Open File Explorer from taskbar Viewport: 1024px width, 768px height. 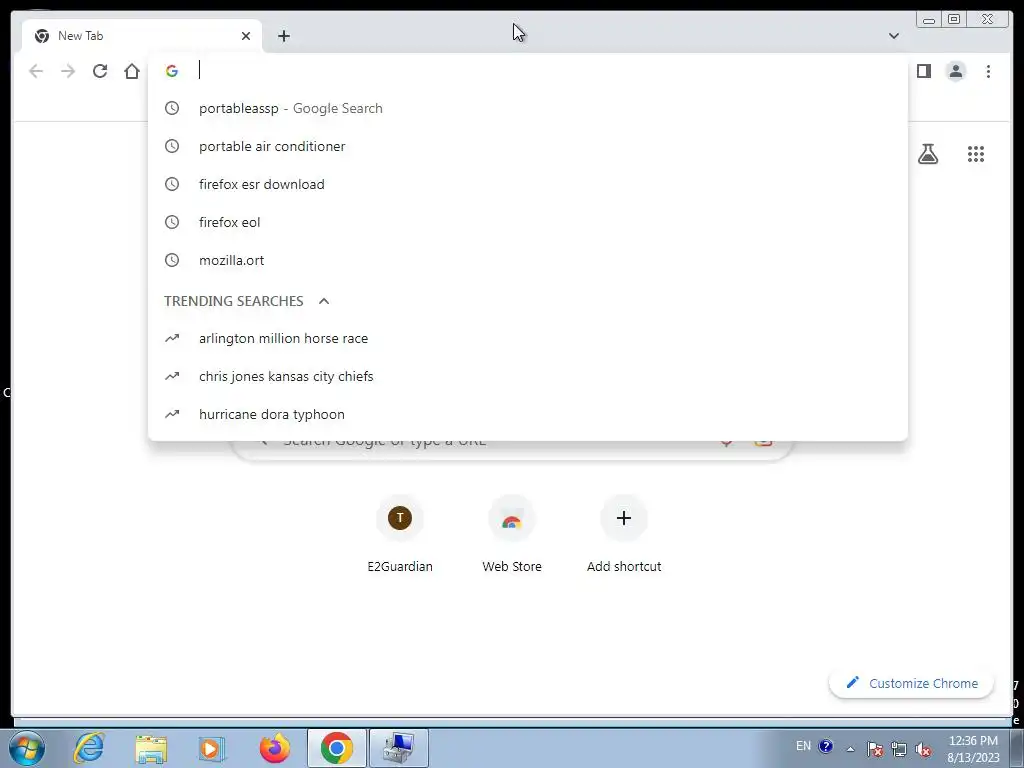(x=151, y=748)
